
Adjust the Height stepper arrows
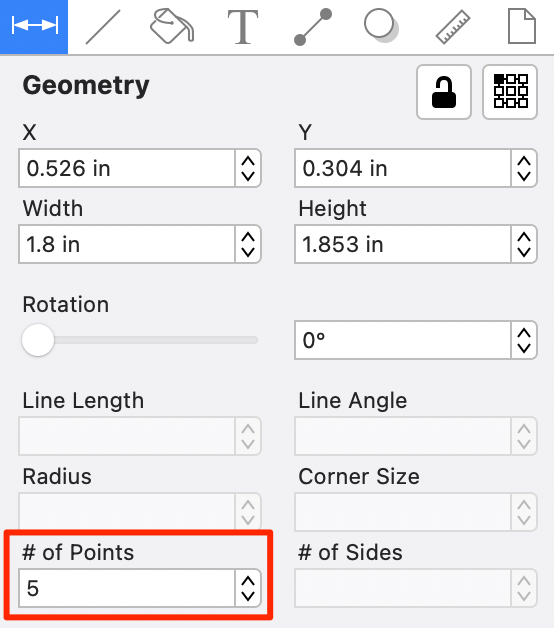click(x=524, y=244)
